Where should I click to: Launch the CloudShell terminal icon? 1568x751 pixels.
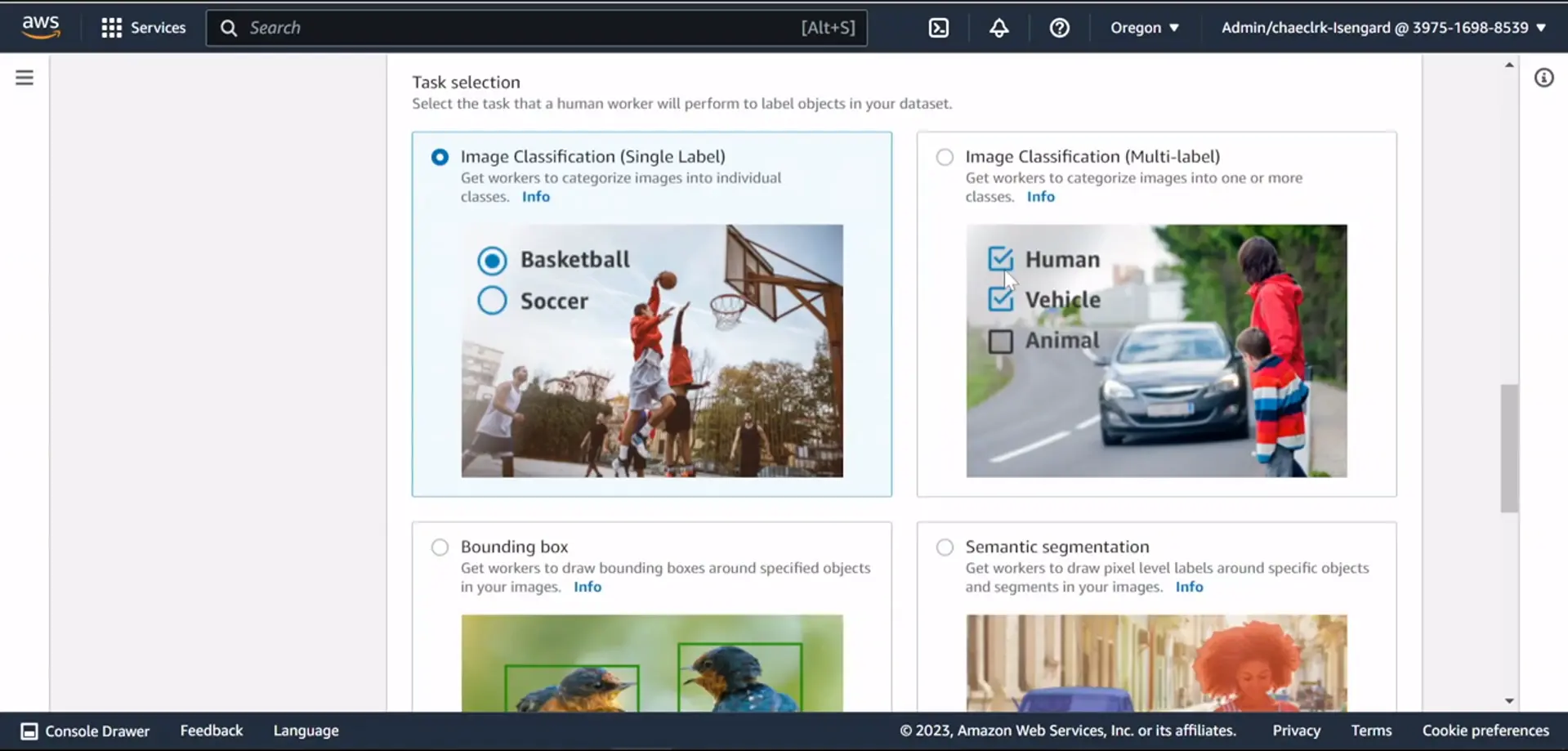939,28
